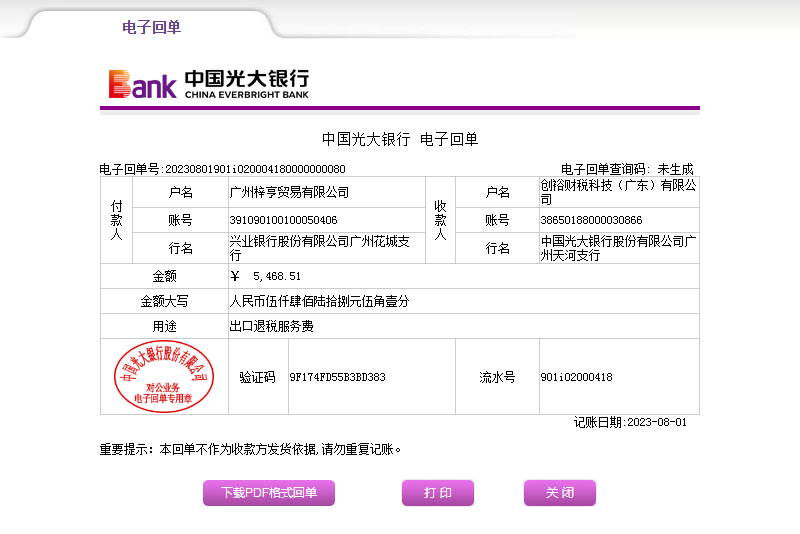This screenshot has height=534, width=800.
Task: Click the 金额大写 label cell
Action: (164, 301)
